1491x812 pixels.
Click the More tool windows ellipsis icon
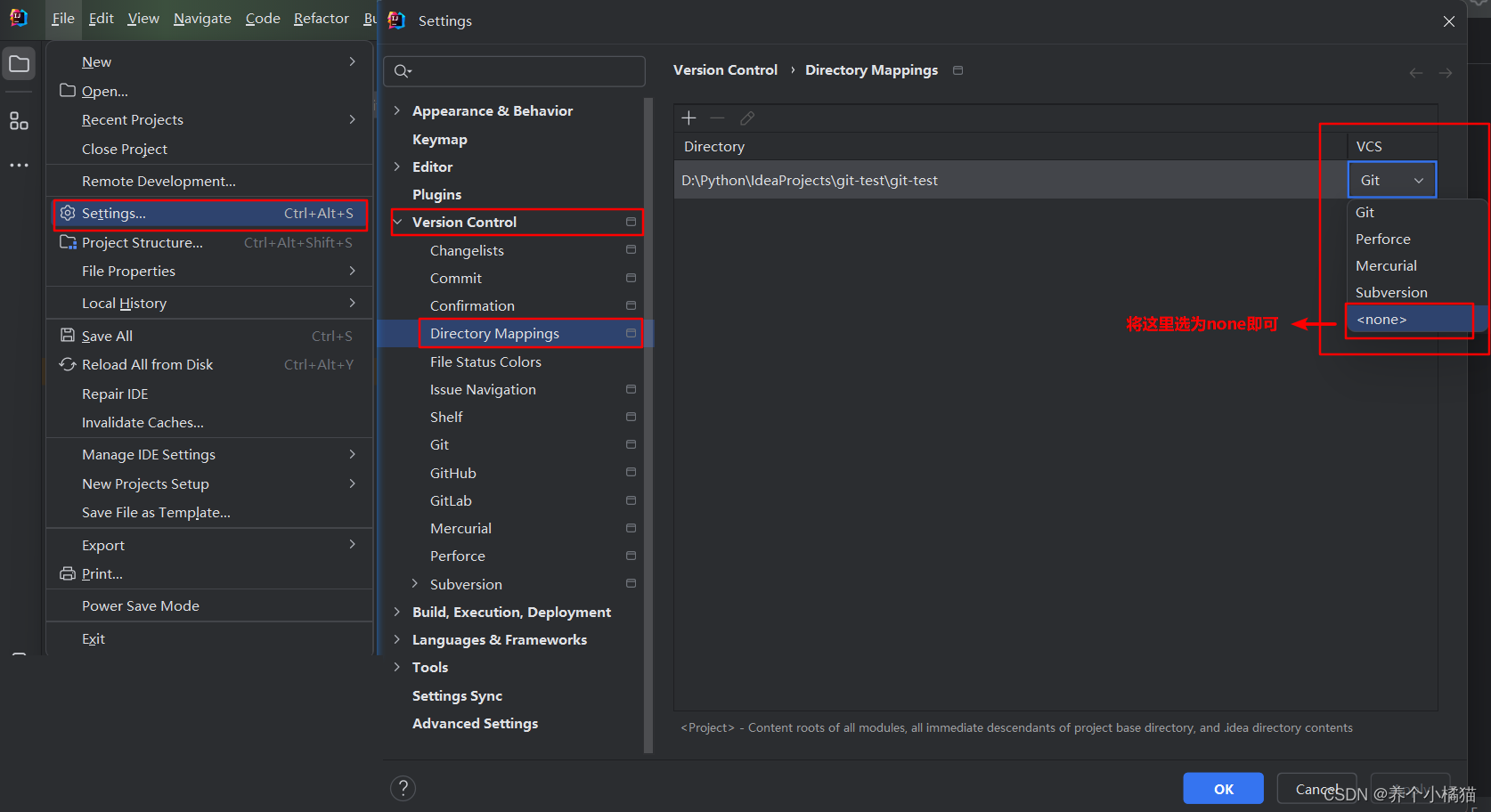click(x=19, y=166)
